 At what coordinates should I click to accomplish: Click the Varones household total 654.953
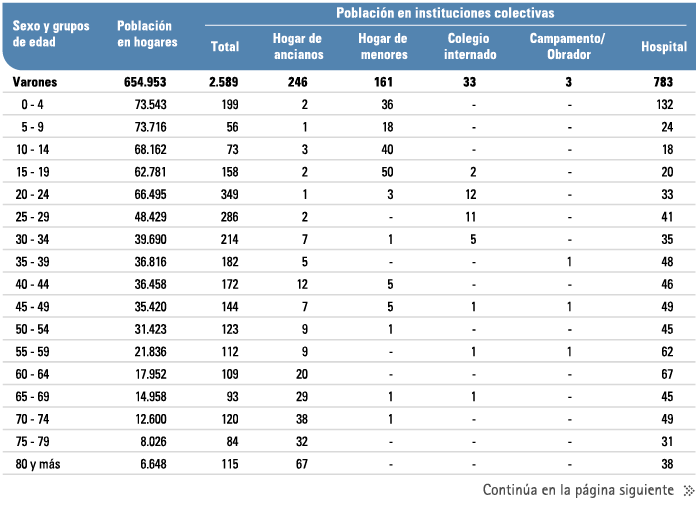click(145, 82)
